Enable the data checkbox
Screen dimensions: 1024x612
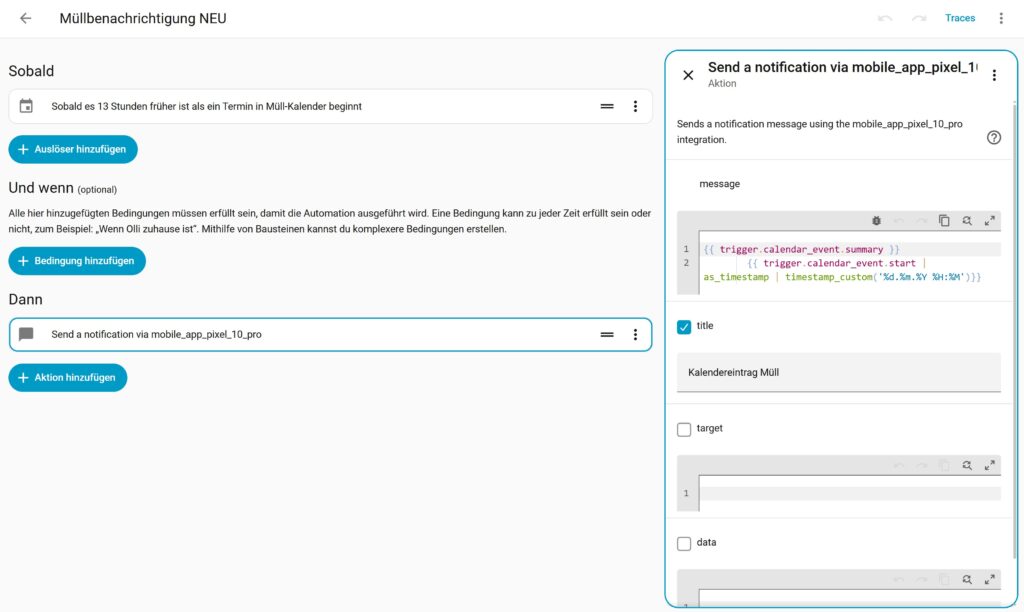[684, 543]
